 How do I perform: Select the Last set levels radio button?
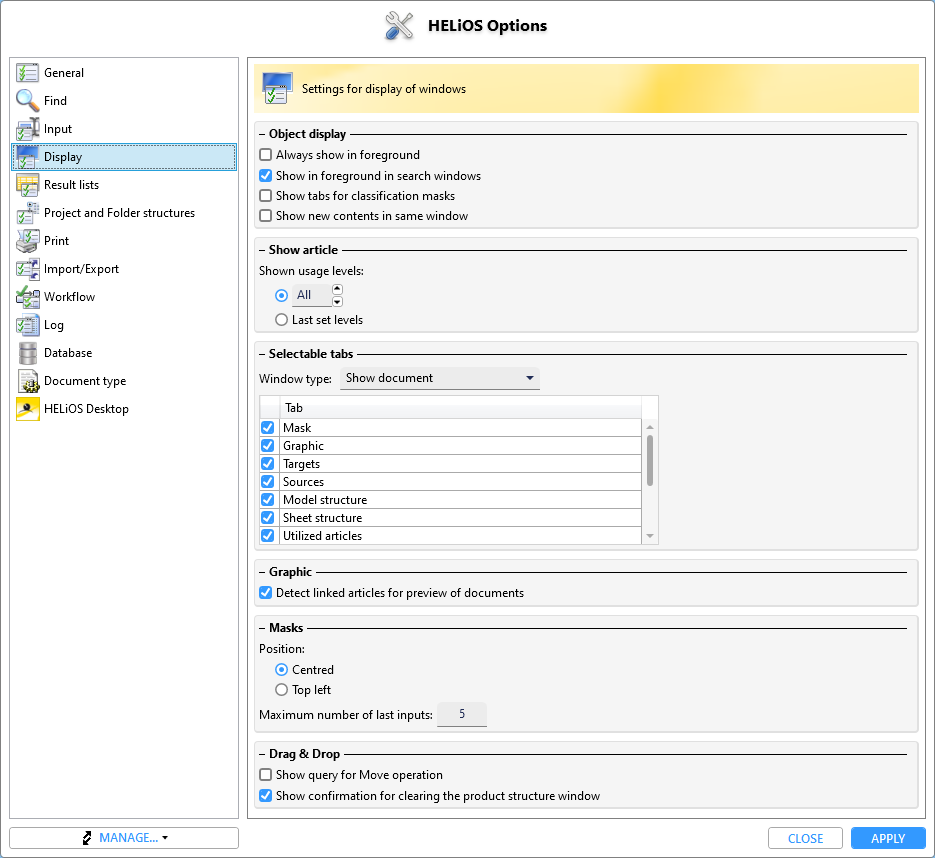click(281, 320)
